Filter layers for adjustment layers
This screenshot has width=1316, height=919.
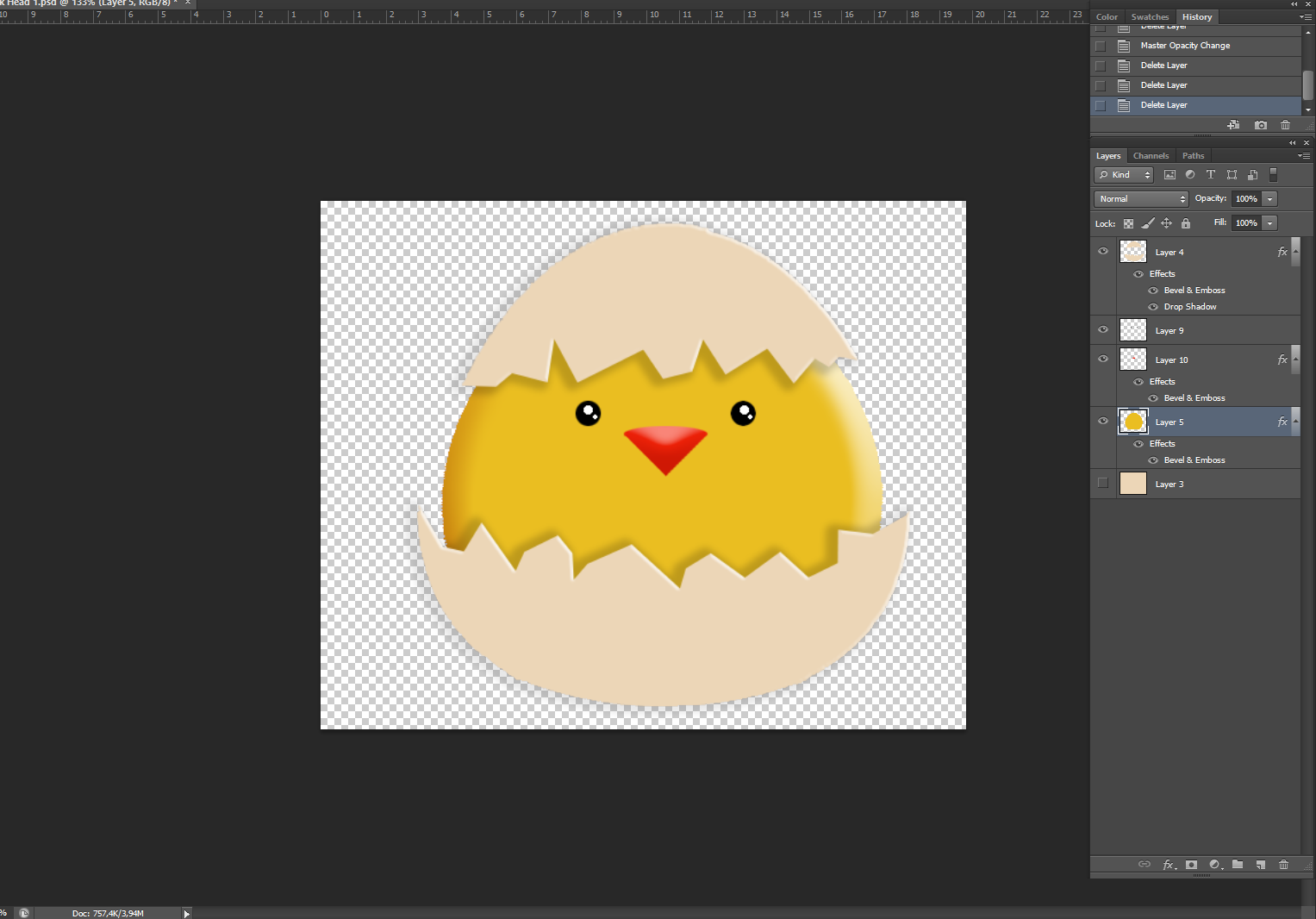(x=1190, y=175)
